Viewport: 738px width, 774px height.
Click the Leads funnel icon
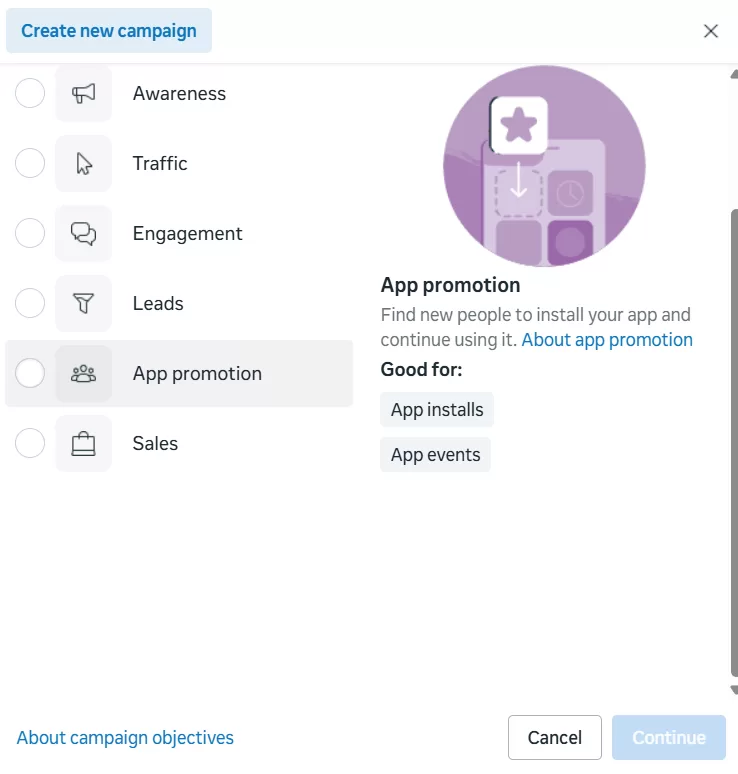pyautogui.click(x=84, y=304)
